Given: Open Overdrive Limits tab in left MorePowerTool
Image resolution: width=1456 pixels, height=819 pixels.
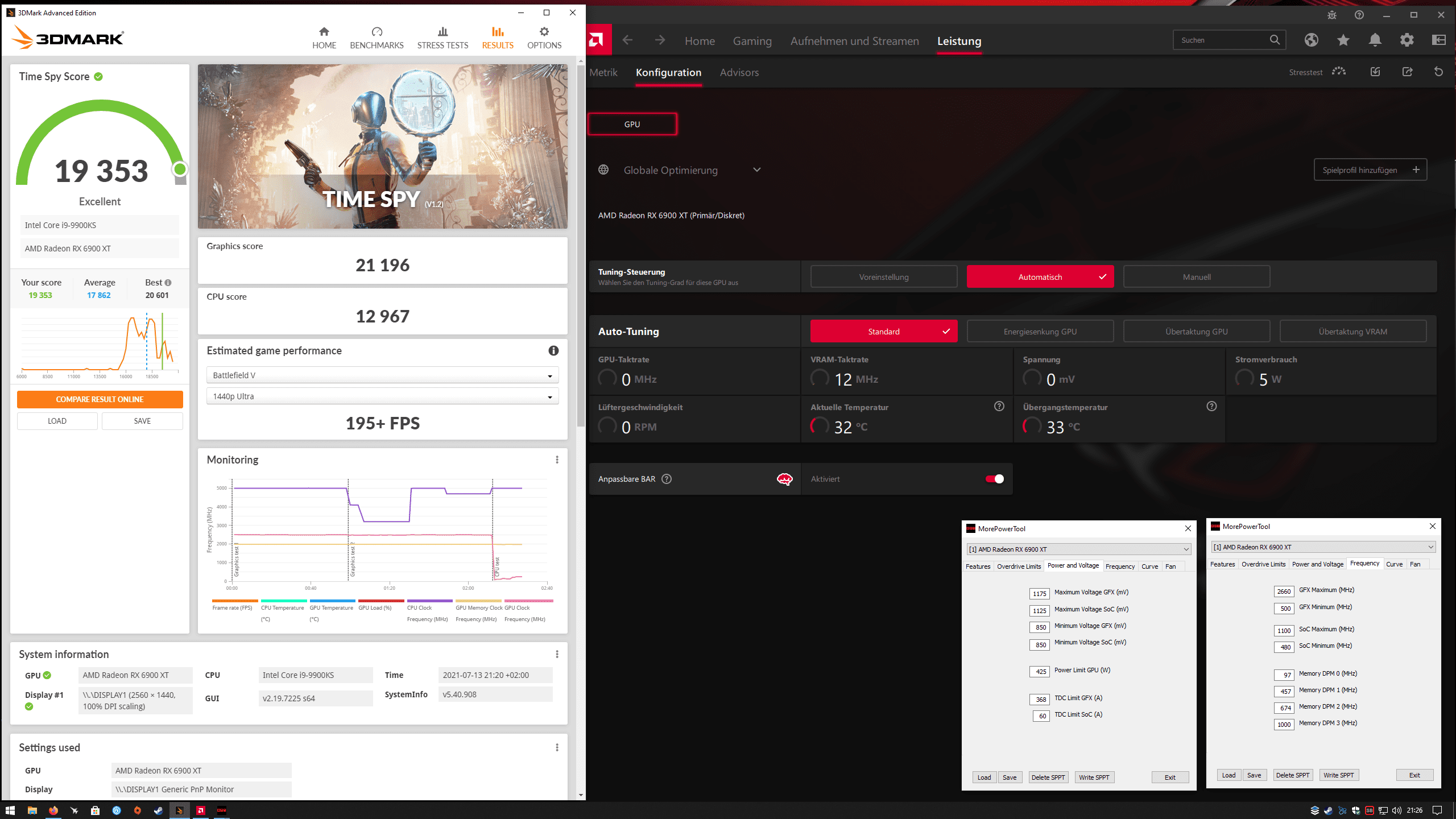Looking at the screenshot, I should 1019,566.
